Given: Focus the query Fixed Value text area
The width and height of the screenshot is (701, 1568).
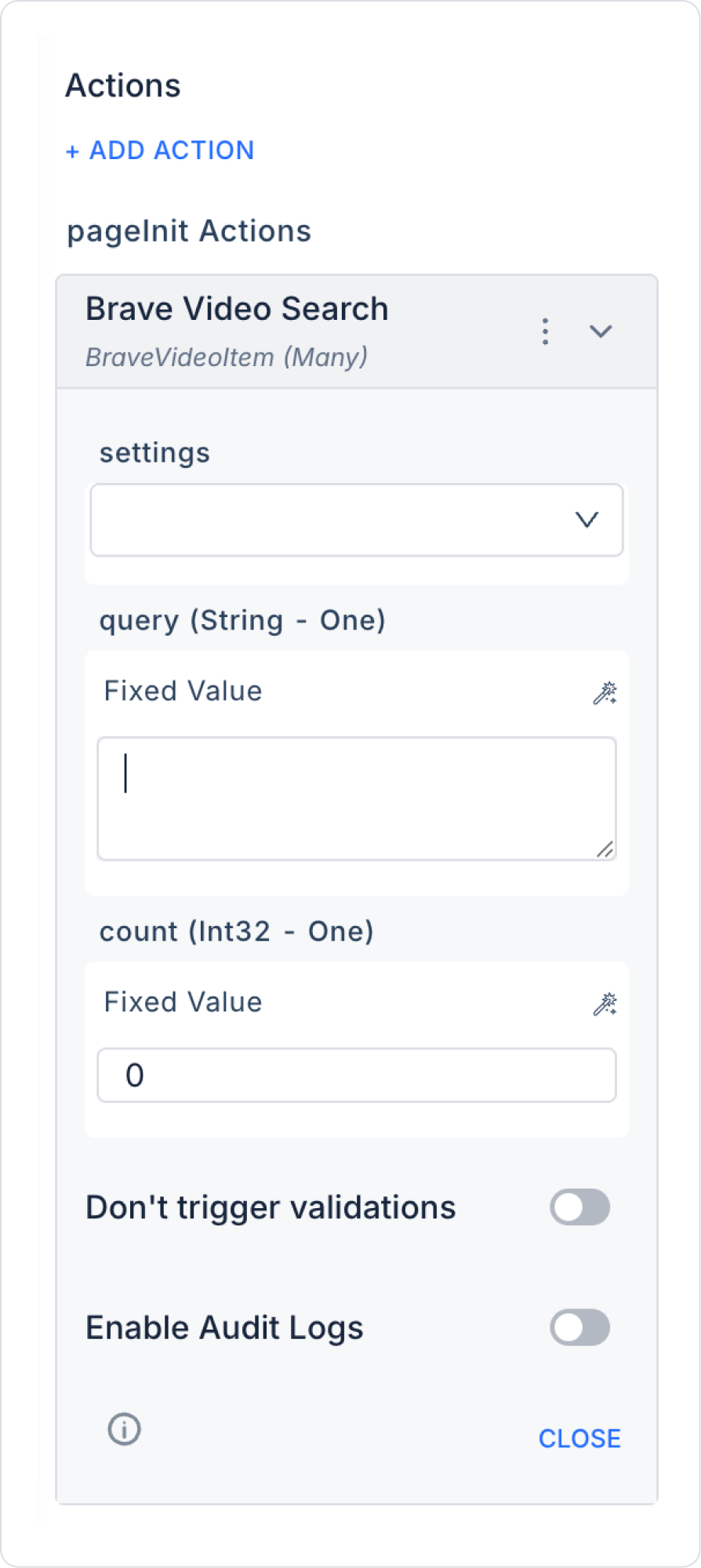Looking at the screenshot, I should click(357, 798).
